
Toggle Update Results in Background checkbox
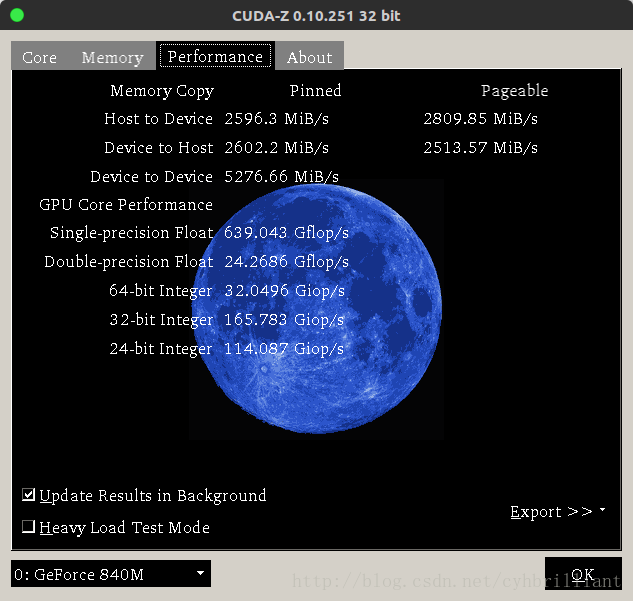click(x=145, y=495)
